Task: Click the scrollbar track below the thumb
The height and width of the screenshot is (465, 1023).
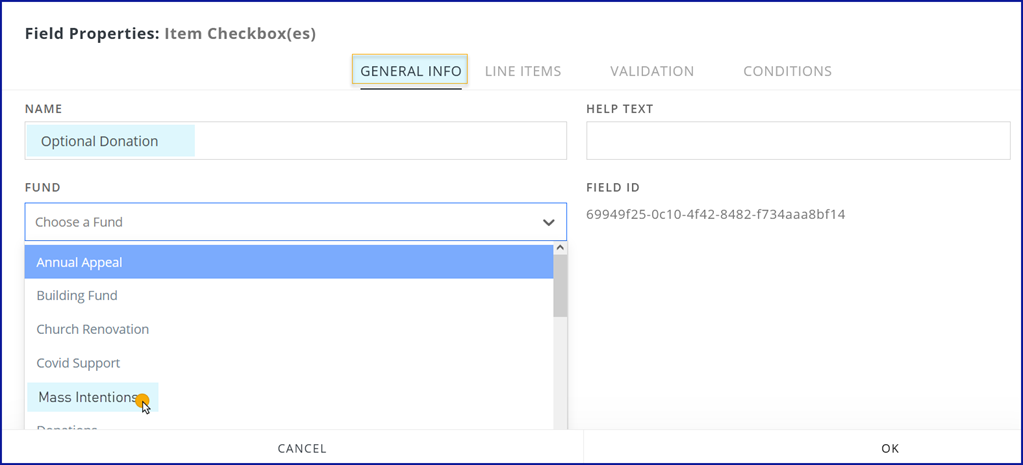Action: [x=560, y=370]
